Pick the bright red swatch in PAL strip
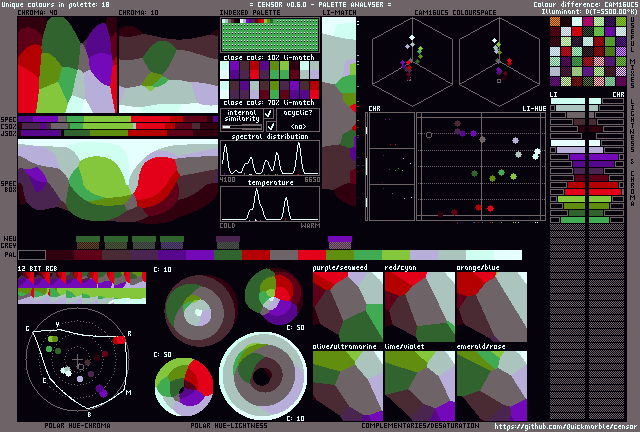The image size is (640, 432). click(x=312, y=255)
